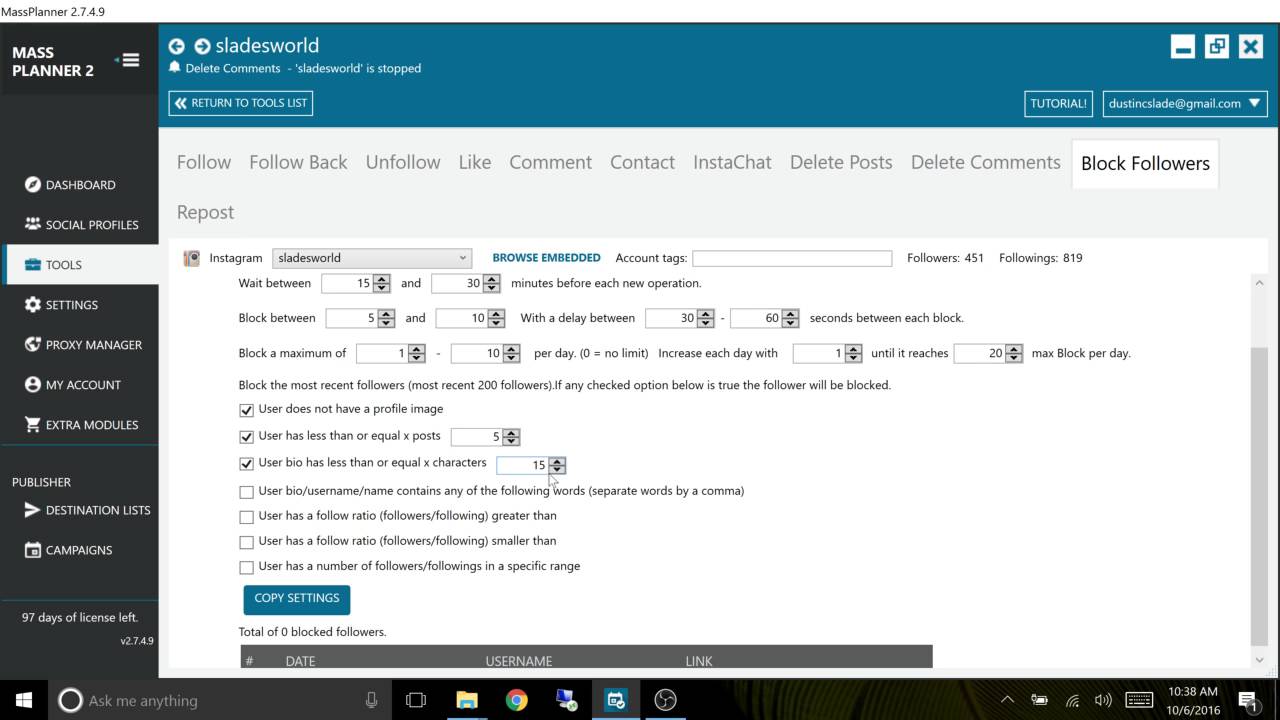The height and width of the screenshot is (720, 1280).
Task: Open the dustincslade@gmail.com account dropdown
Action: click(1185, 103)
